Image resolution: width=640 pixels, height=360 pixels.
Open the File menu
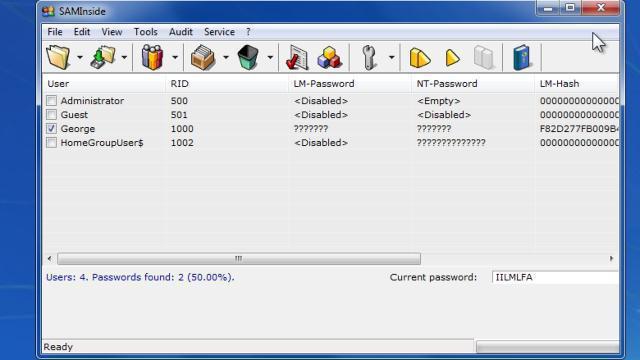pos(55,32)
